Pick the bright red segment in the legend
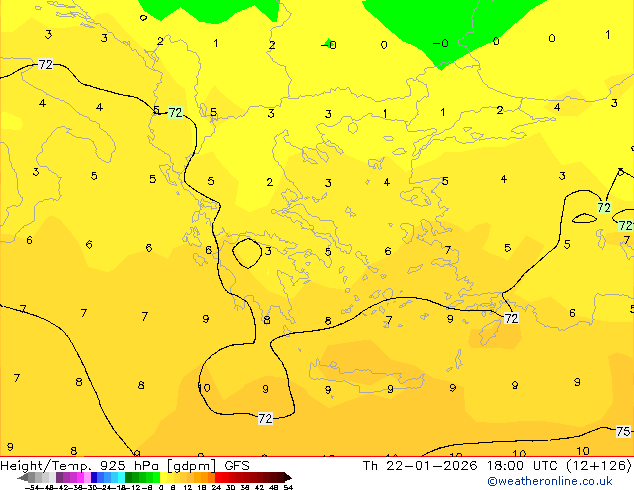The image size is (634, 490). (x=218, y=477)
